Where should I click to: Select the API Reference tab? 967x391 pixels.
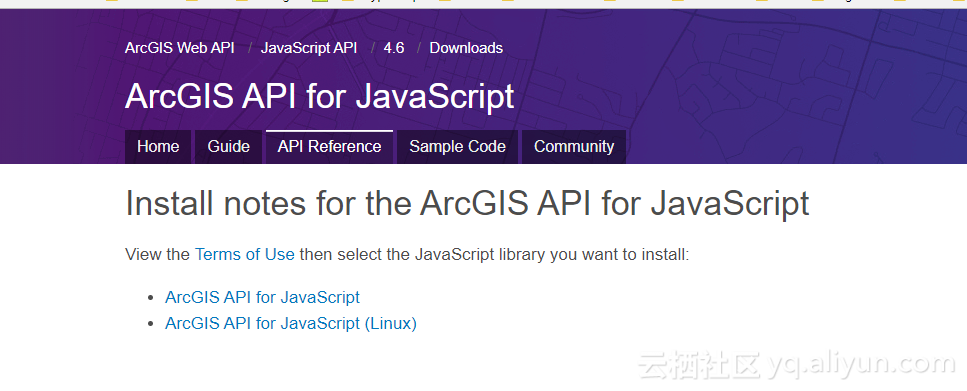(329, 147)
